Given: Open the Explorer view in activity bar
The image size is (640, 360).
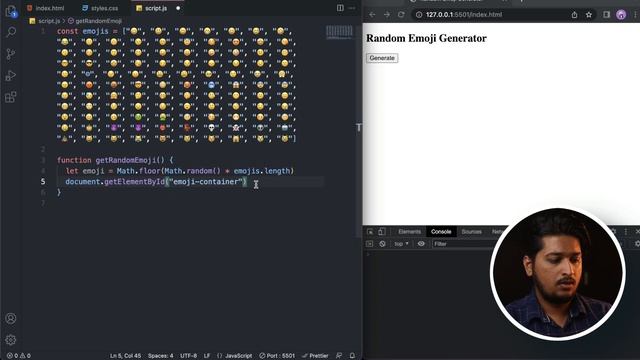Looking at the screenshot, I should click(x=11, y=11).
